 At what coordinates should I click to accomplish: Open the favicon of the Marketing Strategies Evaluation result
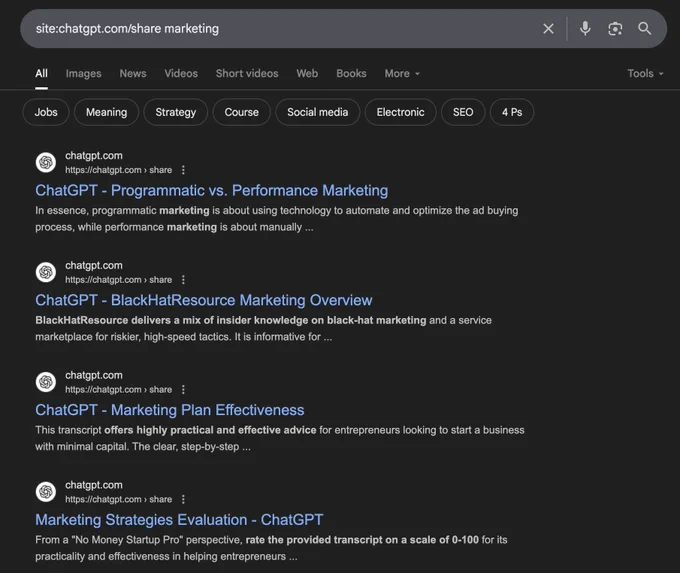click(x=46, y=491)
